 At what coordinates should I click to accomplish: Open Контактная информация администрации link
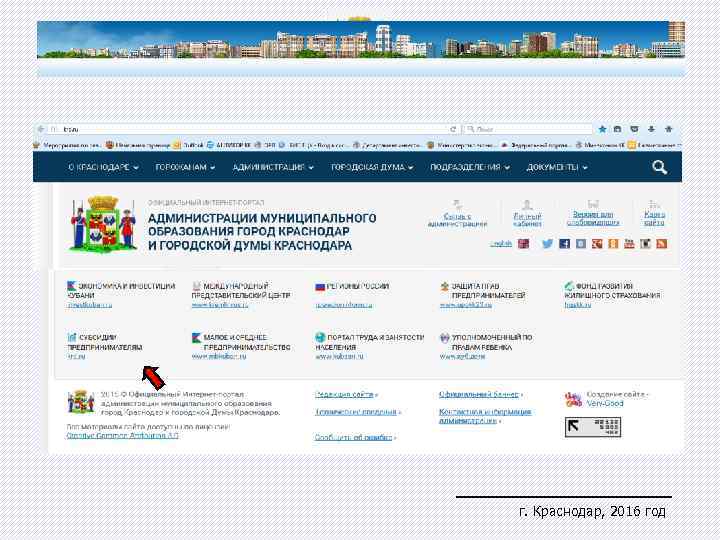coord(485,416)
